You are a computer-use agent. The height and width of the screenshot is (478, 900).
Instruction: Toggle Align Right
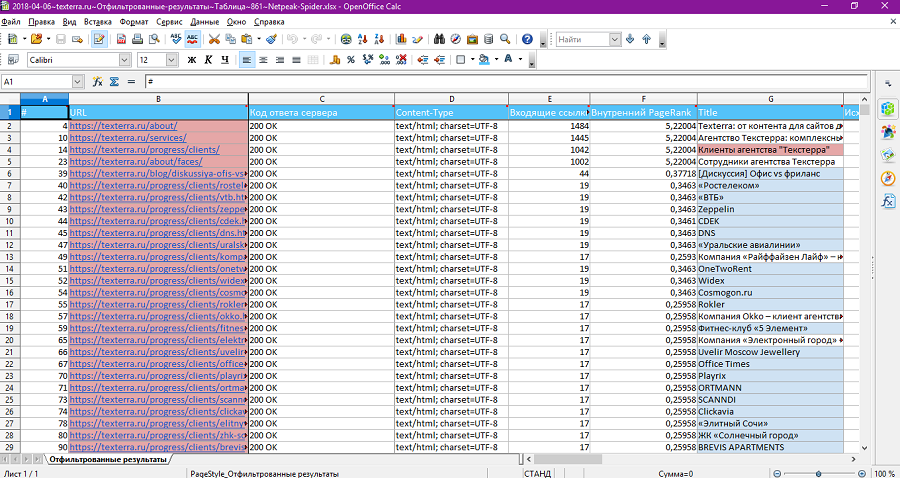280,59
